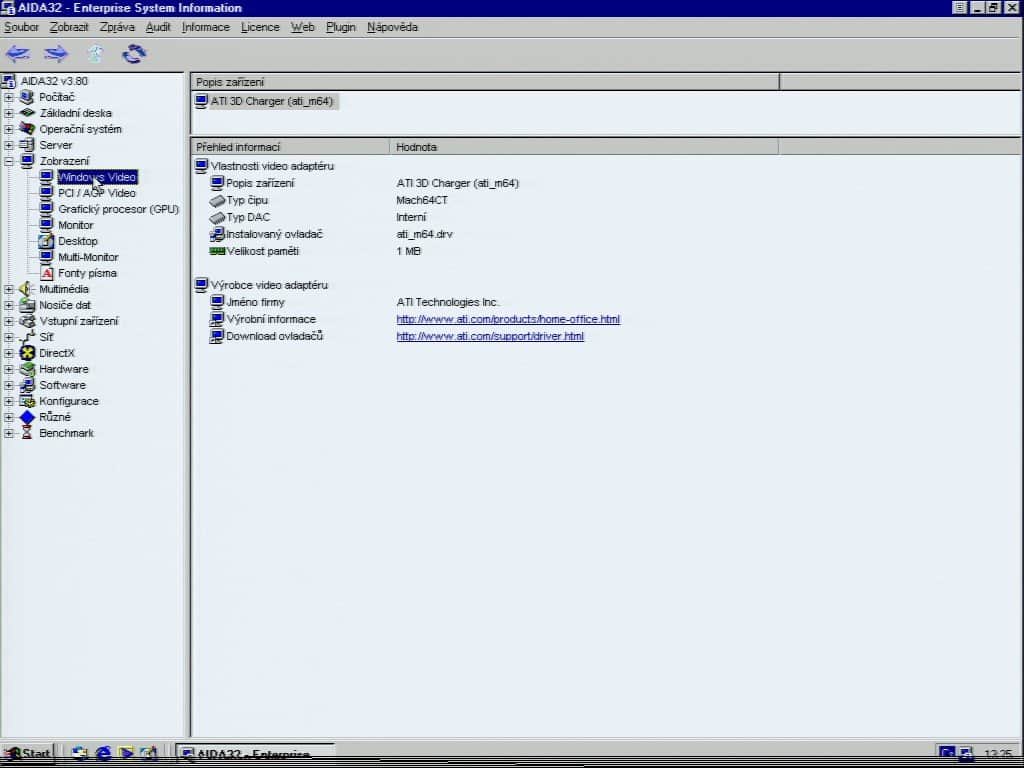The image size is (1024, 768).
Task: Click the Mach64CT chip type value
Action: [422, 200]
